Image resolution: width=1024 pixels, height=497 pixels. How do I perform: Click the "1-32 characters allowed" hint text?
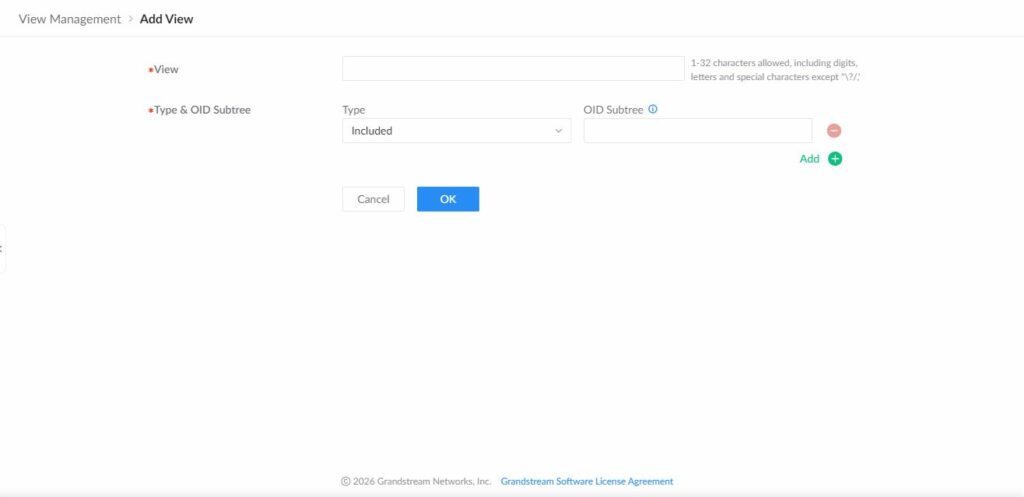(x=775, y=70)
